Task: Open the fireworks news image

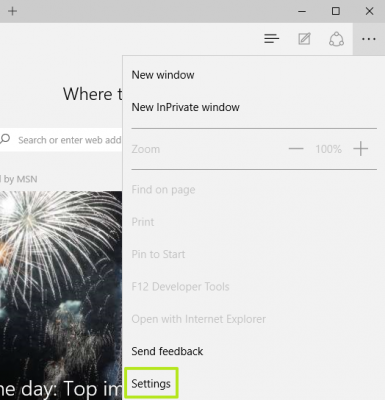Action: coord(61,295)
